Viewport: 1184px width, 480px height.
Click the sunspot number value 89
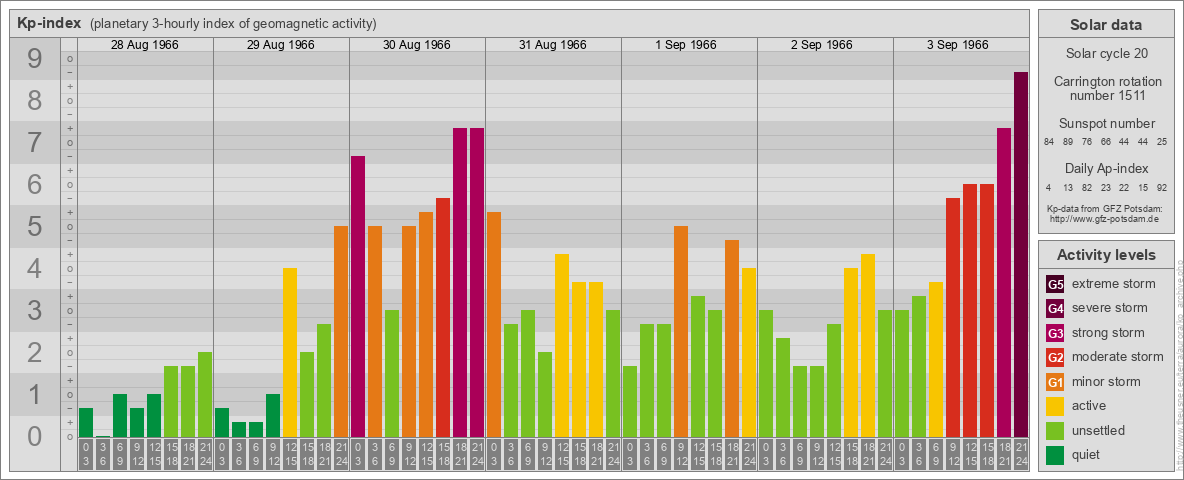(x=1068, y=143)
